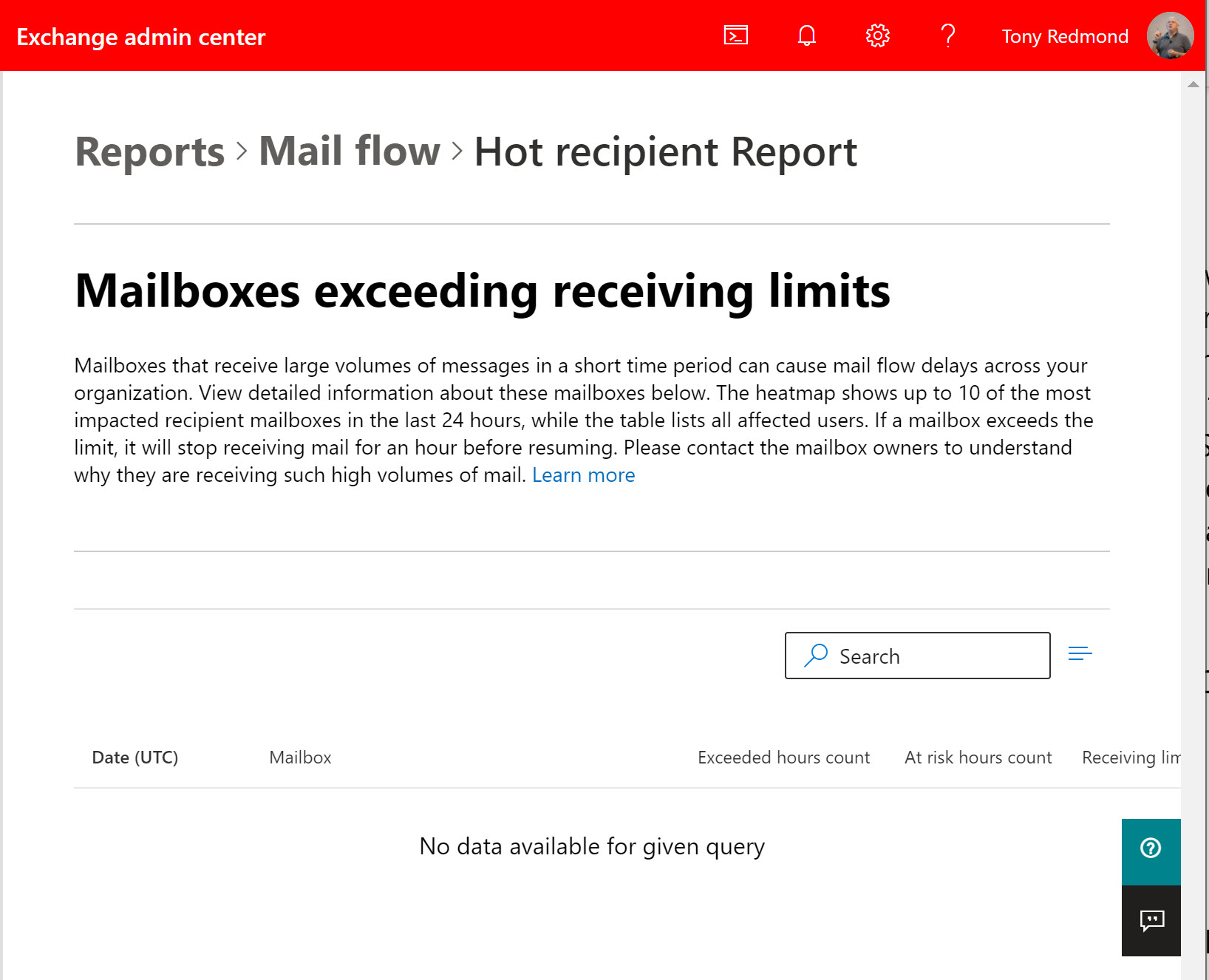Click the Tony Redmond account name
This screenshot has height=980, width=1209.
1064,36
